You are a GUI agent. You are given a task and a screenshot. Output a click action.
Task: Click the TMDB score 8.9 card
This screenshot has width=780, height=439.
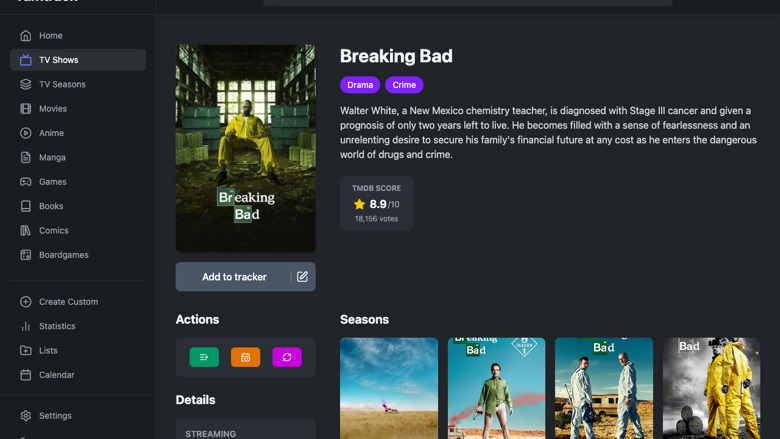pyautogui.click(x=377, y=203)
